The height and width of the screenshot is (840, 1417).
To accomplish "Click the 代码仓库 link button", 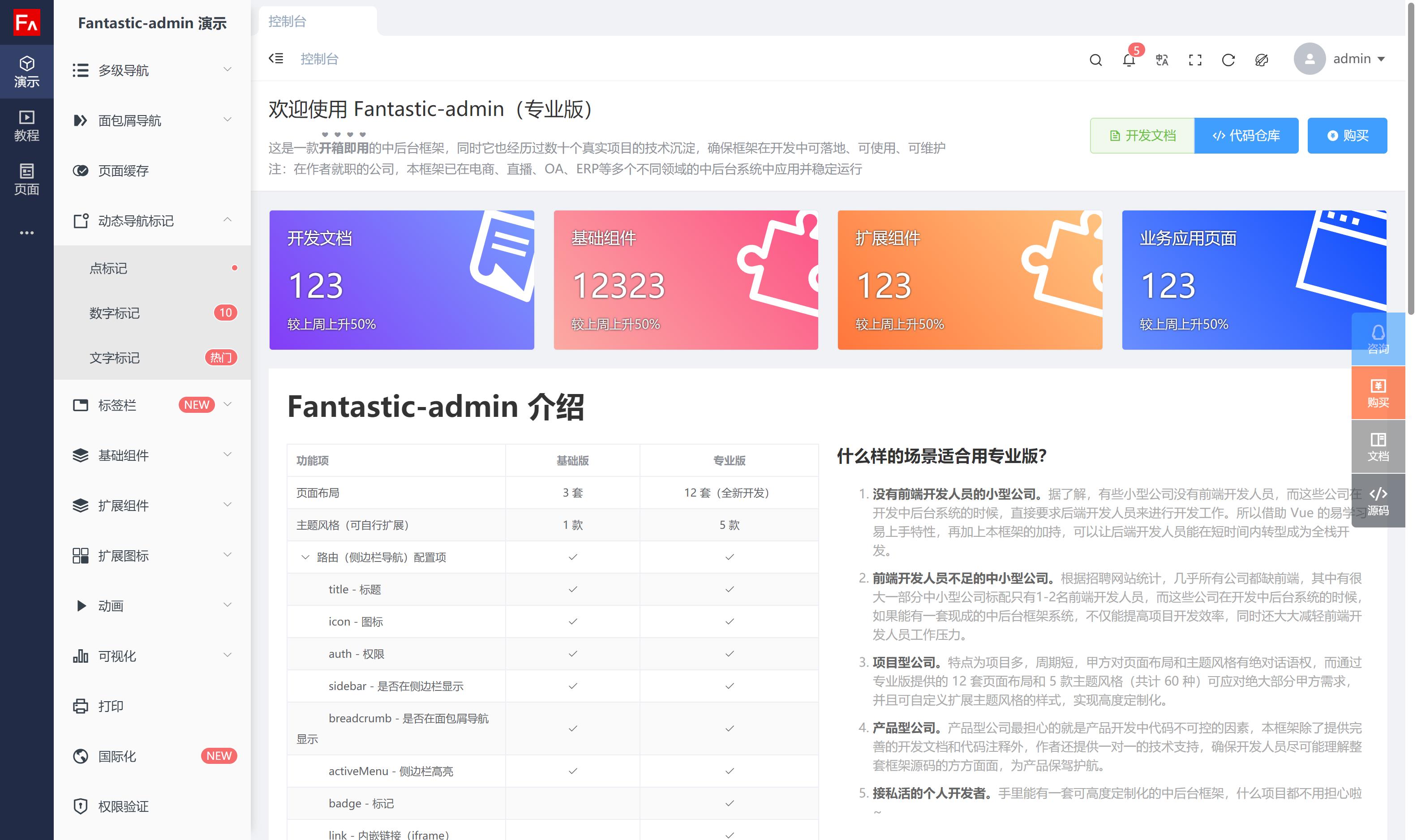I will (1248, 135).
